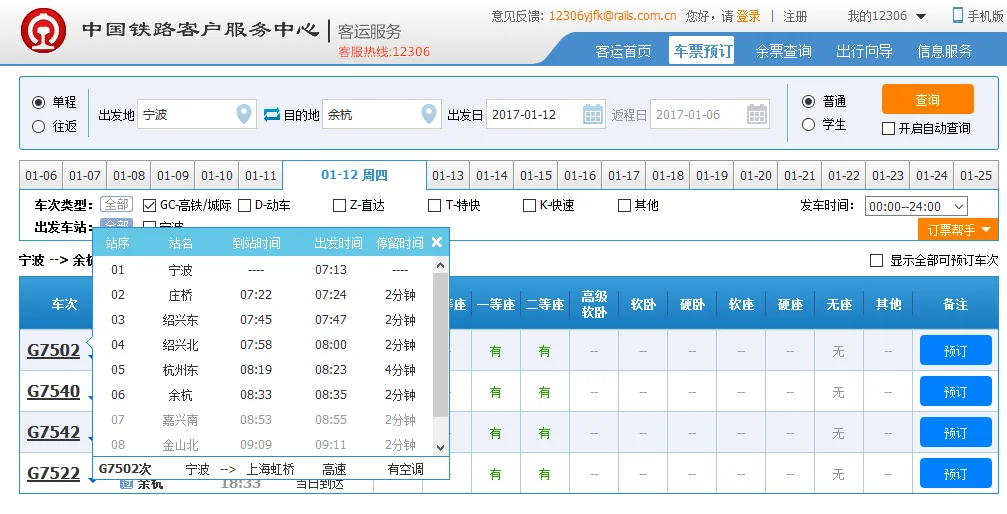
Task: Check the Z-直达 train type
Action: (340, 206)
